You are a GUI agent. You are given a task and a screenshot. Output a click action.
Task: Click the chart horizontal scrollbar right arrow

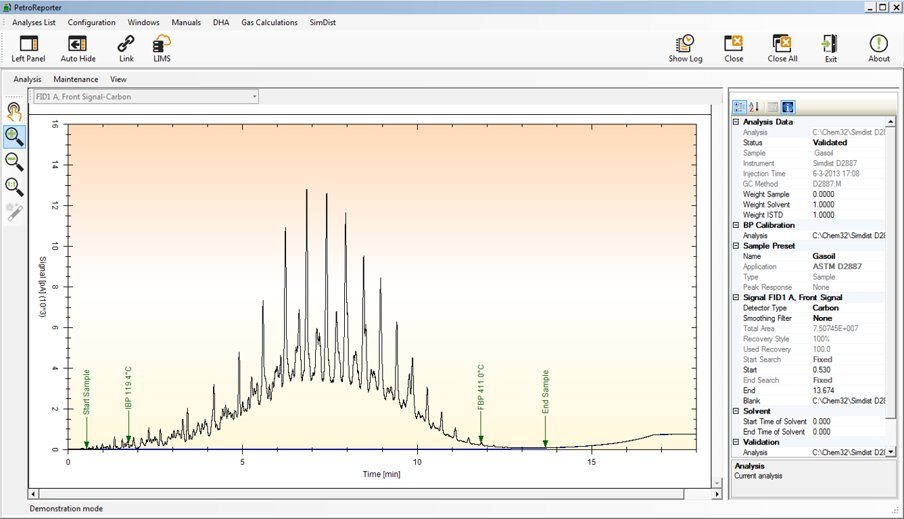pyautogui.click(x=717, y=494)
